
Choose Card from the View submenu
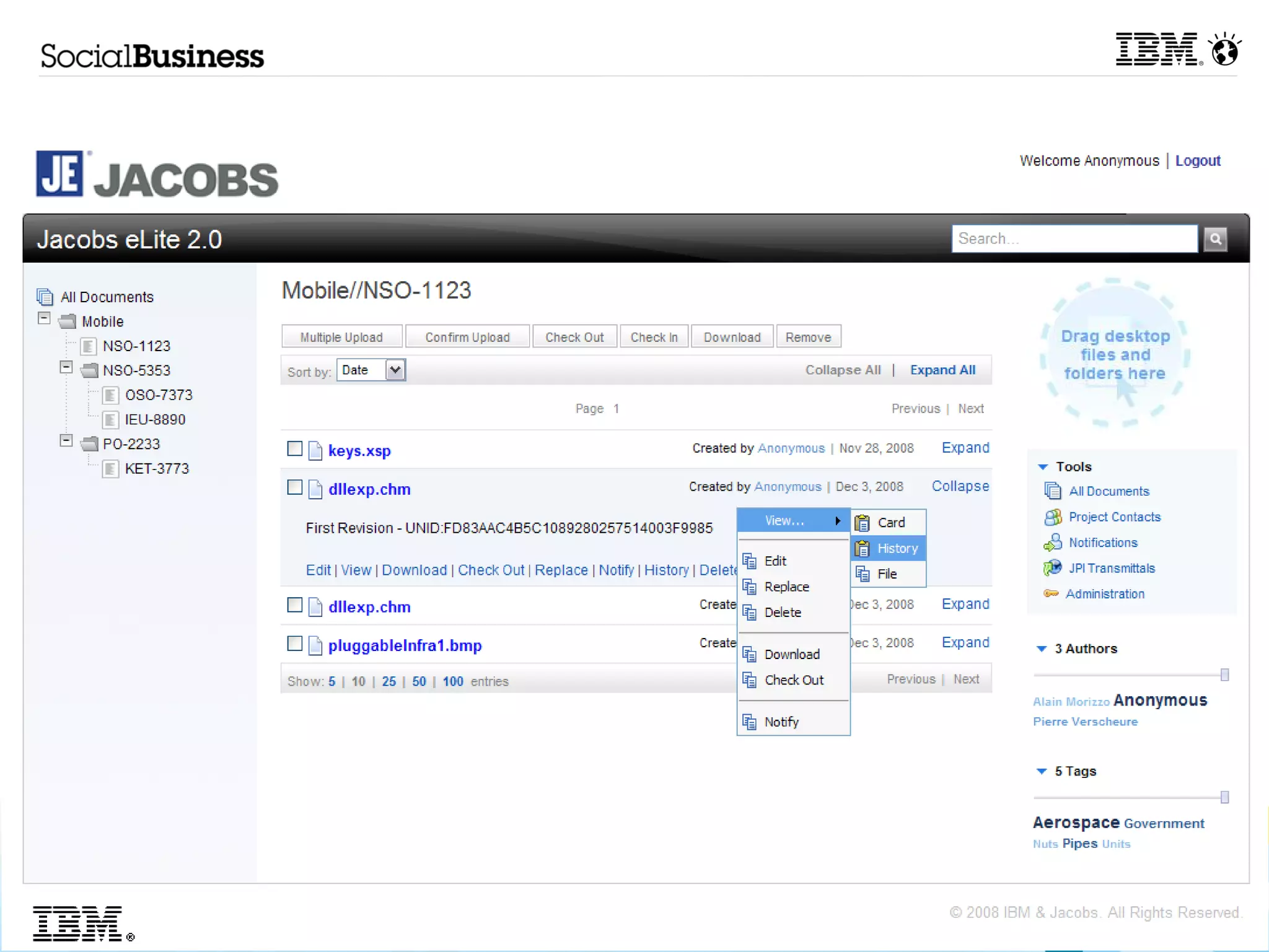(x=889, y=523)
